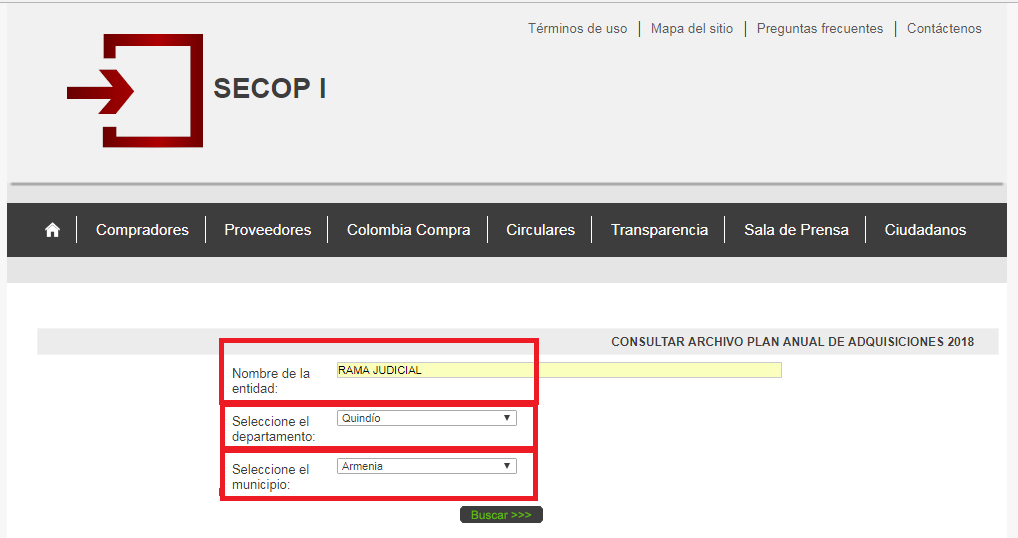This screenshot has height=538, width=1018.
Task: Click the heading Consultar Archivo Plan Anual de Adquisiciones 2018
Action: click(x=792, y=341)
